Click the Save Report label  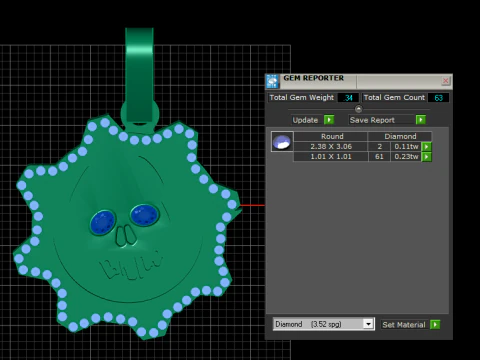click(x=372, y=120)
